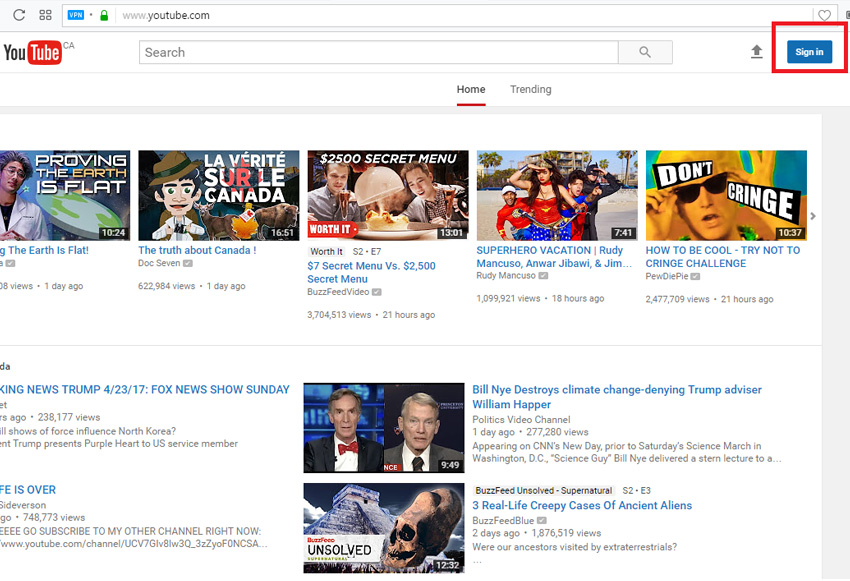Focus the YouTube search field
This screenshot has width=850, height=581.
(378, 52)
